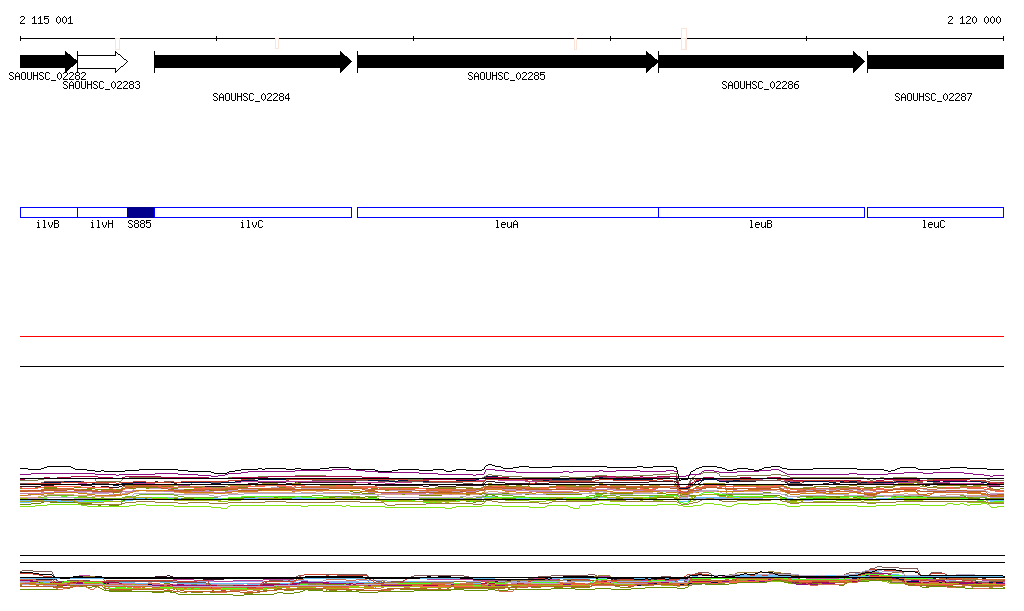Click the leuC annotation box
This screenshot has width=1024, height=611.
(935, 212)
